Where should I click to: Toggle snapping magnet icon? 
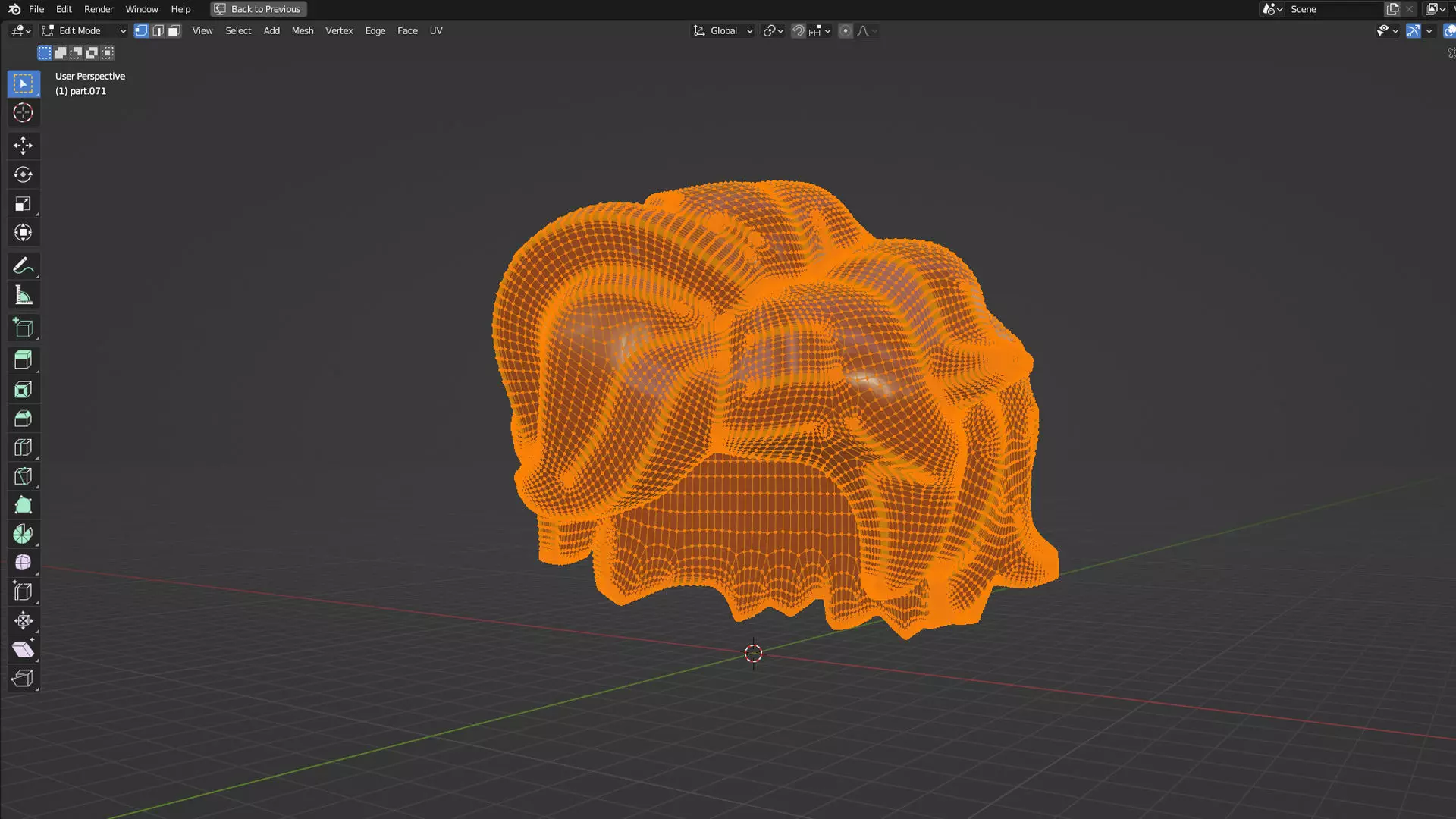click(798, 31)
